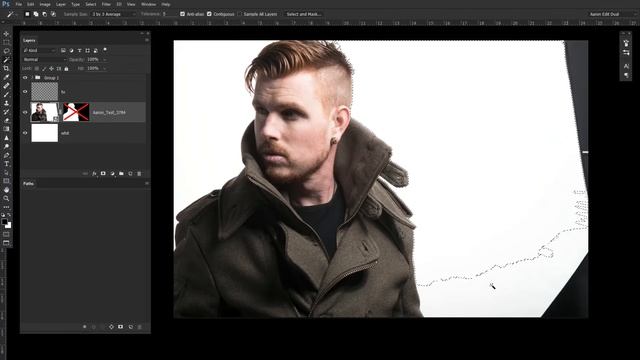Select the Clone Stamp tool

6,103
